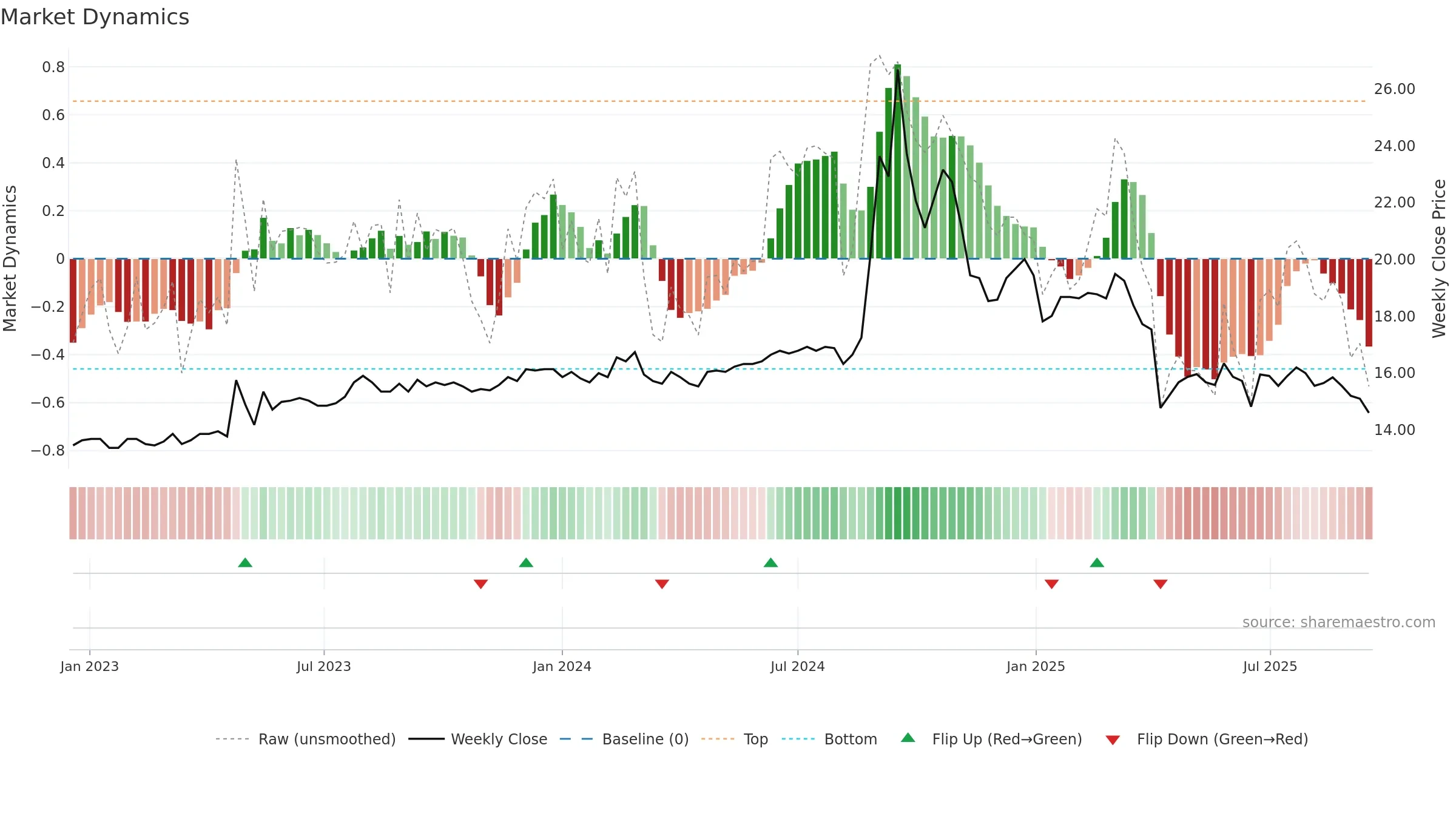Click the red flip-down marker just after Jan 2025

click(x=1051, y=584)
